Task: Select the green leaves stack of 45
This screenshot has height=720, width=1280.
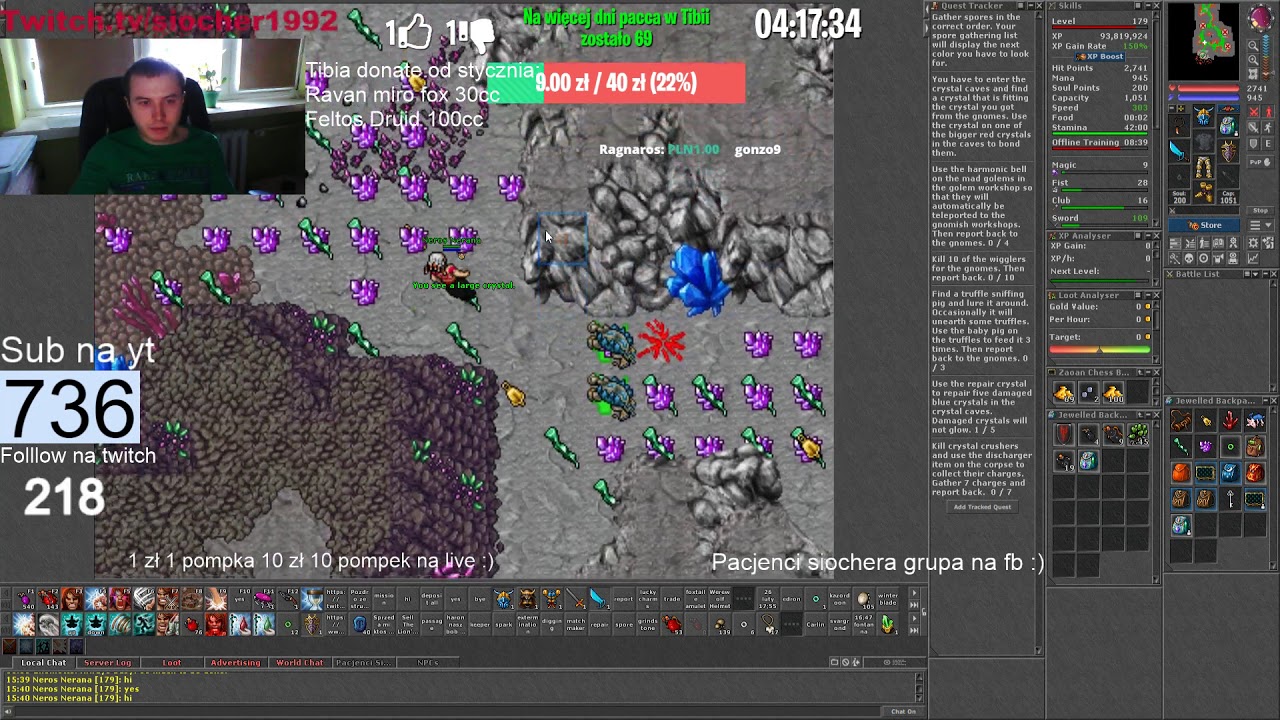Action: pyautogui.click(x=1139, y=434)
